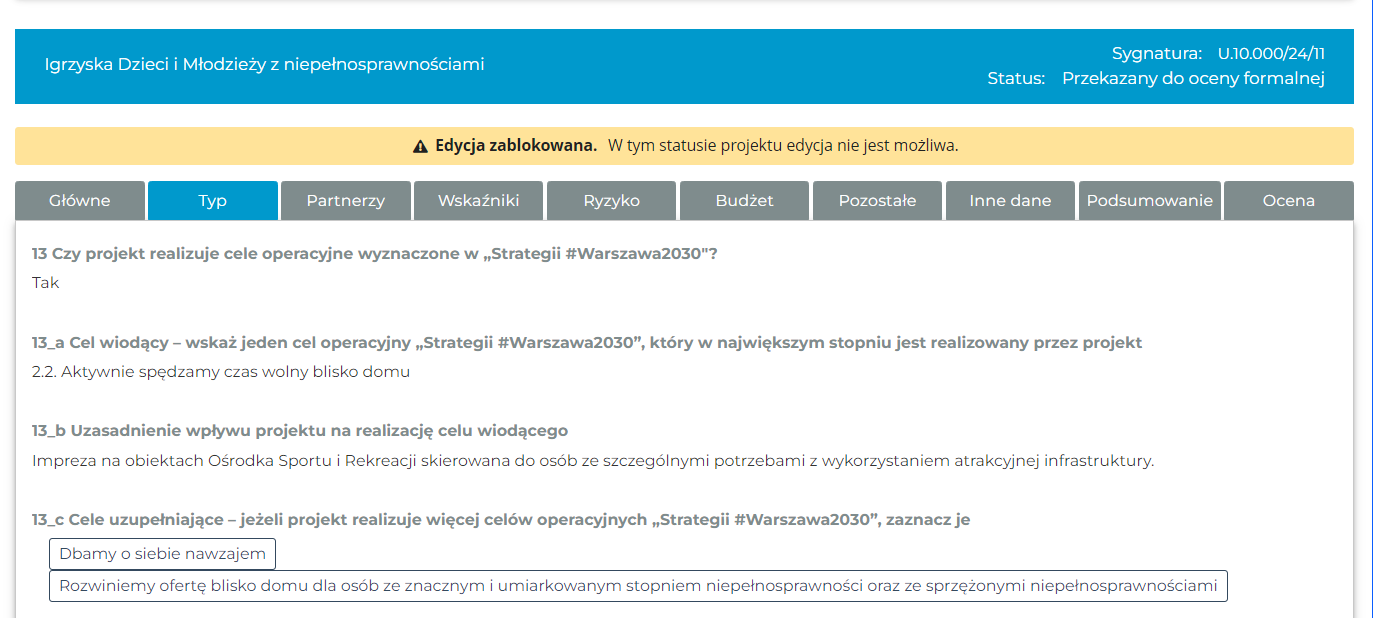Click the 'Dbamy o siebie nawzajem' tag
This screenshot has width=1387, height=618.
tap(162, 554)
